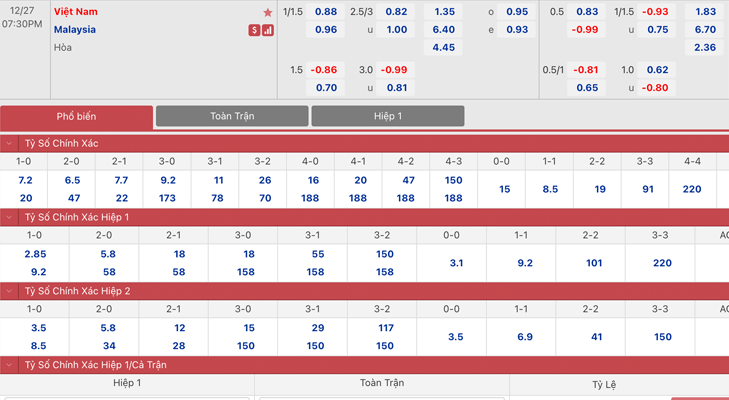This screenshot has width=729, height=400.
Task: Mark Việt Nam match as favorite star
Action: click(268, 13)
